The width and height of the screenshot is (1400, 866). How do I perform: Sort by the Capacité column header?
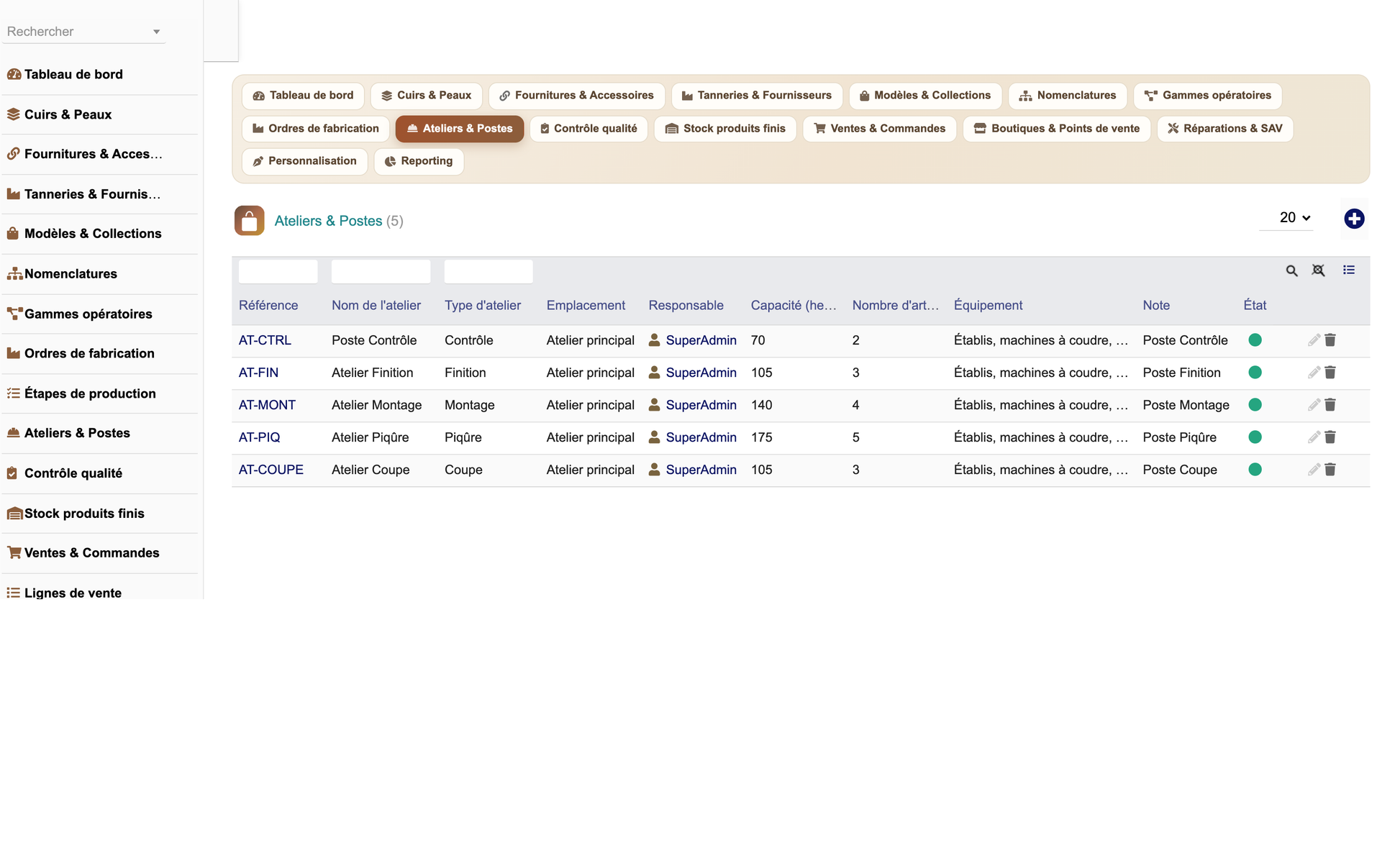794,305
